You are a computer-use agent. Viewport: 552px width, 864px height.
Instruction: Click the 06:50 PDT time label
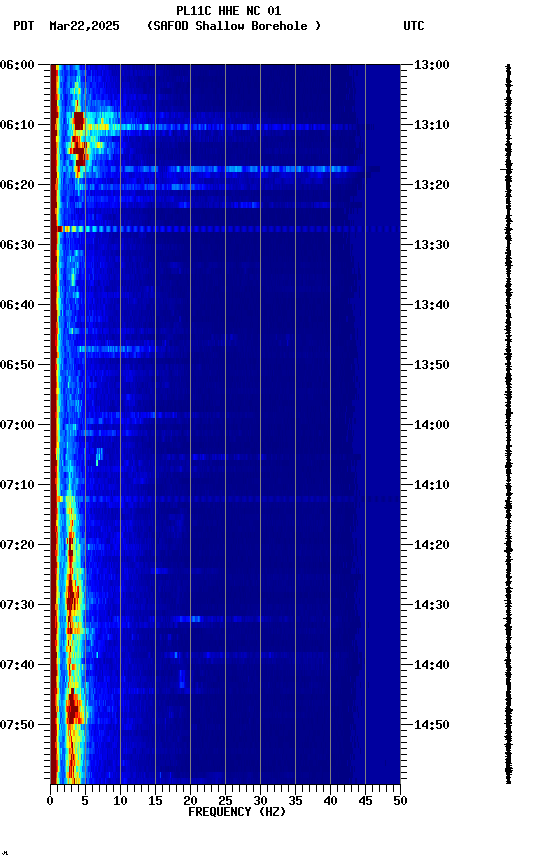17,365
